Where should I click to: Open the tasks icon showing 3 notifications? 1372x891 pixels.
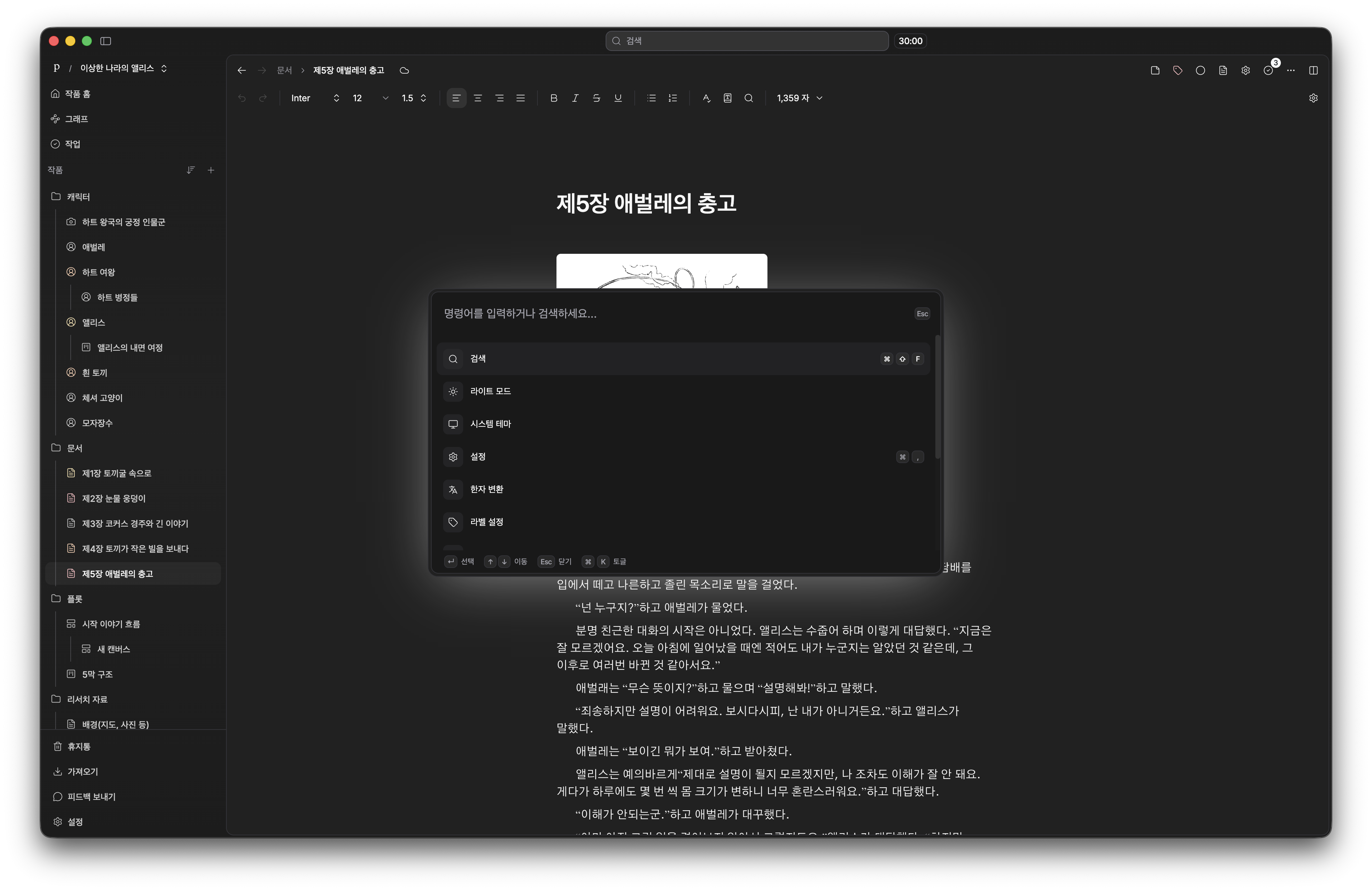[x=1269, y=70]
